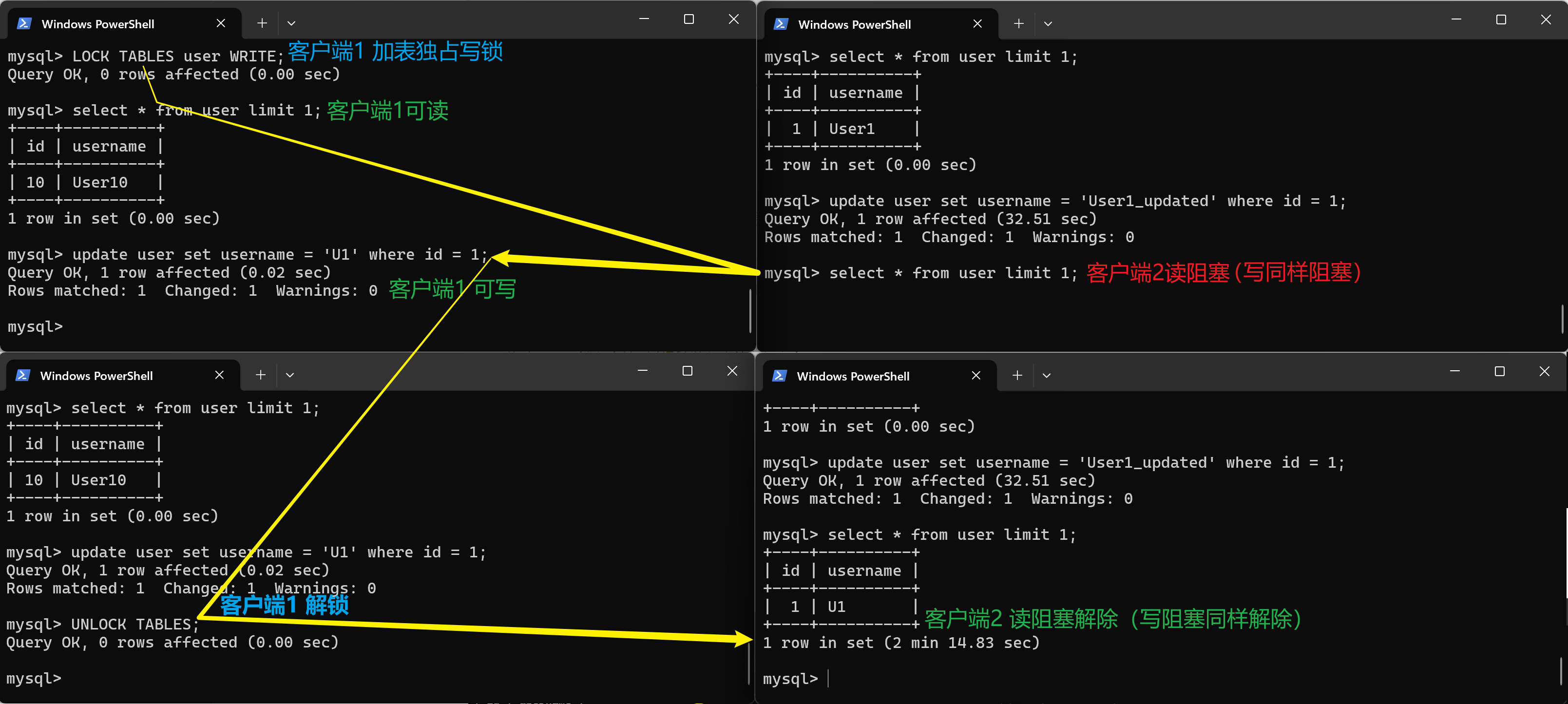Click empty 'mysql>' prompt in UNLOCK TABLES window
The height and width of the screenshot is (704, 1568).
pyautogui.click(x=34, y=679)
